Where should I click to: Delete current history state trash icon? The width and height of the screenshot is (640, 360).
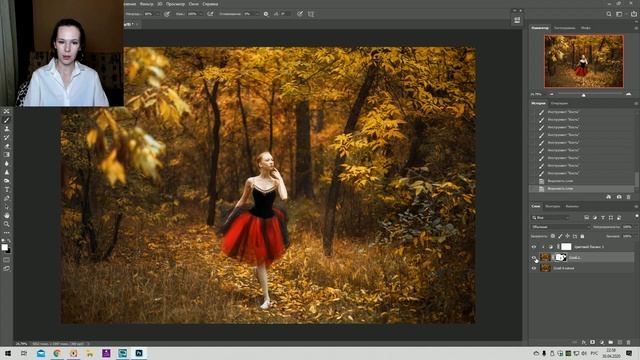tap(629, 197)
